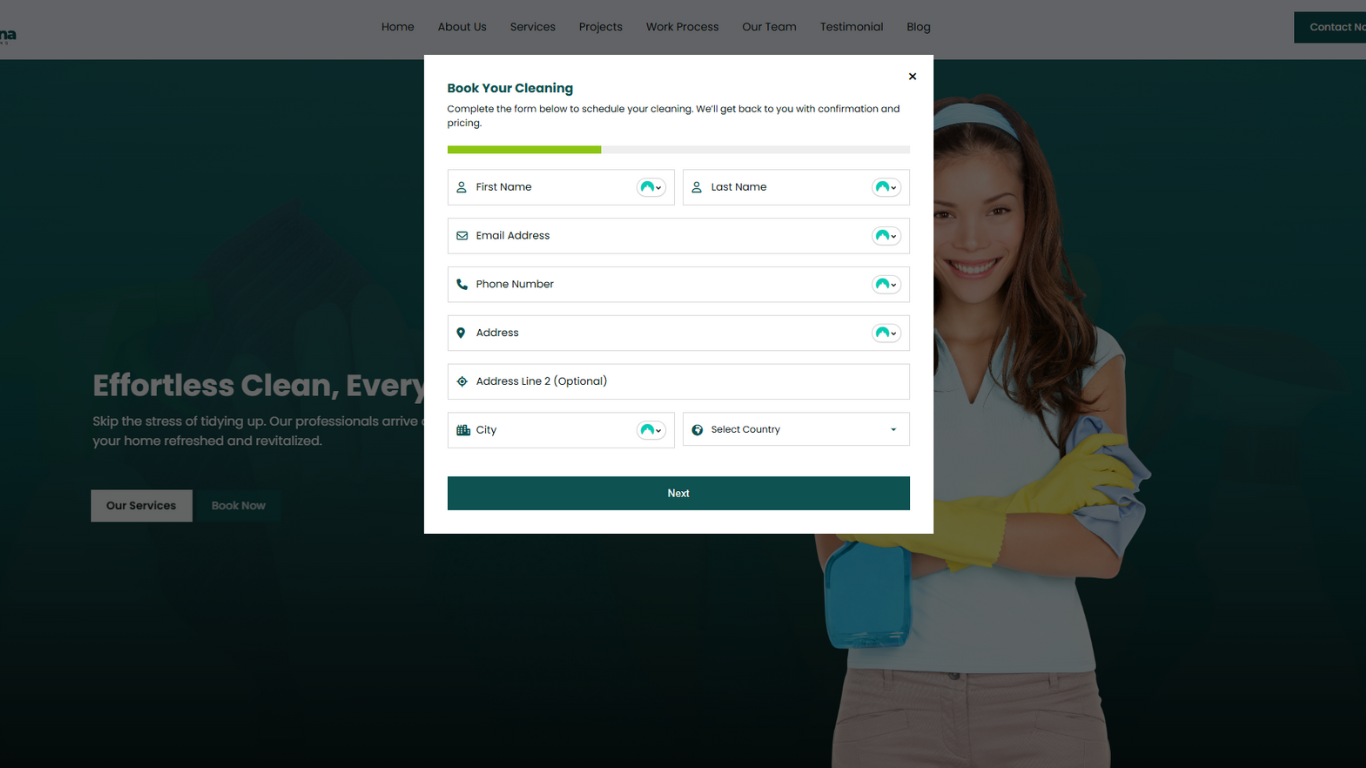The image size is (1366, 768).
Task: Focus the Address Line 2 optional field
Action: [x=680, y=382]
